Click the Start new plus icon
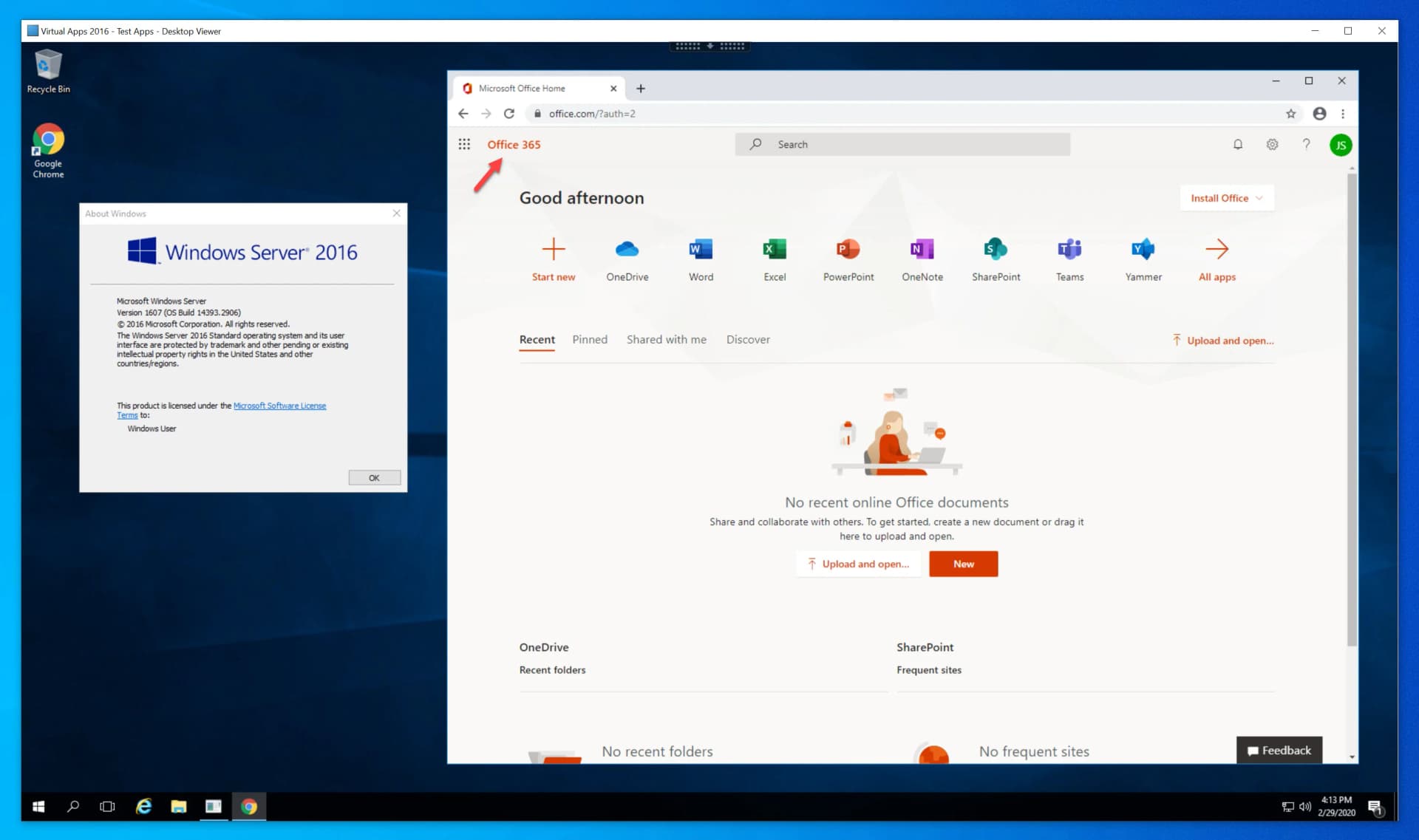This screenshot has height=840, width=1419. click(x=554, y=249)
